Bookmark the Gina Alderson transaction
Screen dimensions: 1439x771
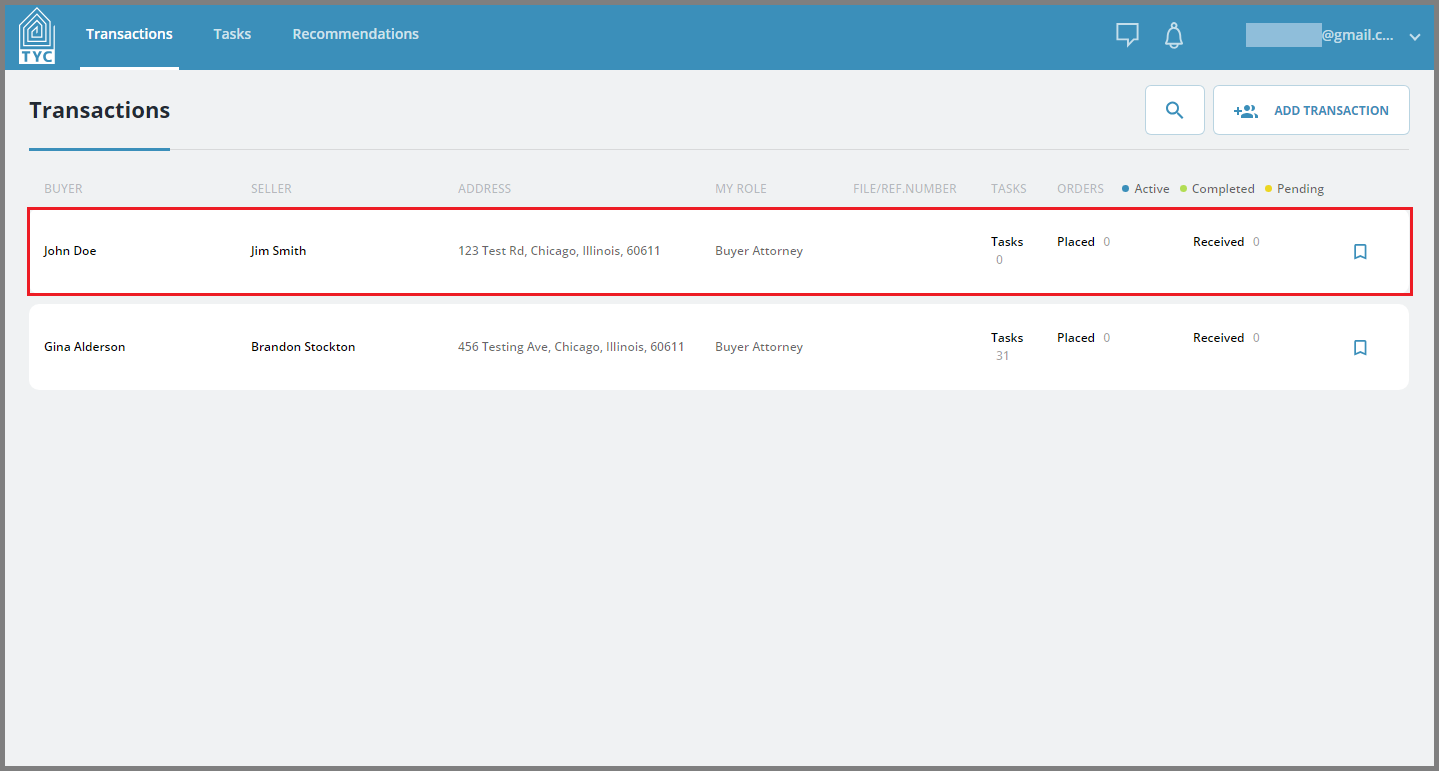(1359, 347)
